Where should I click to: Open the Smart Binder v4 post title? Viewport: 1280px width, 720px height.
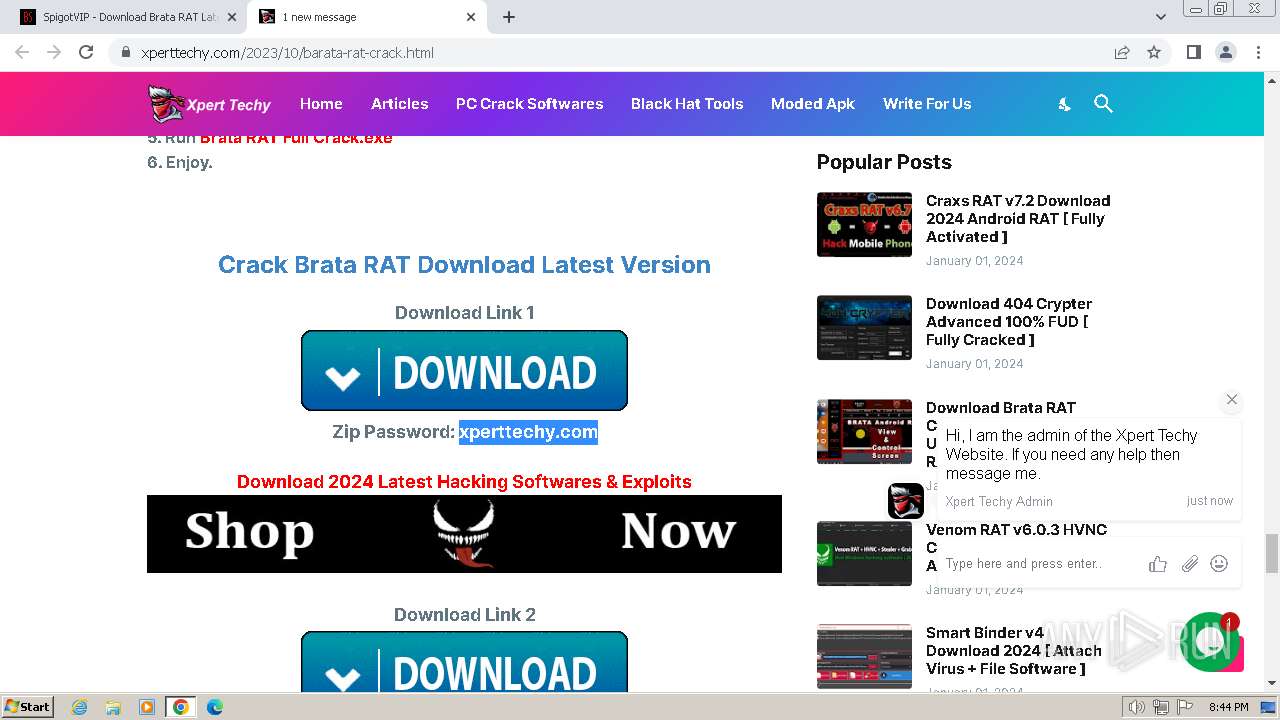click(1014, 651)
